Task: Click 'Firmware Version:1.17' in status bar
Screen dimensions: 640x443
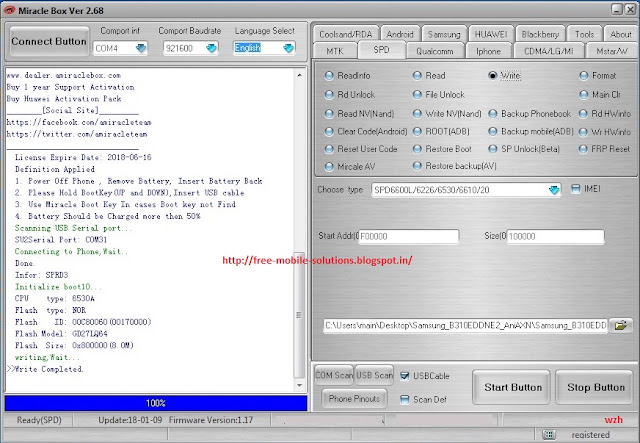Action: pos(211,420)
